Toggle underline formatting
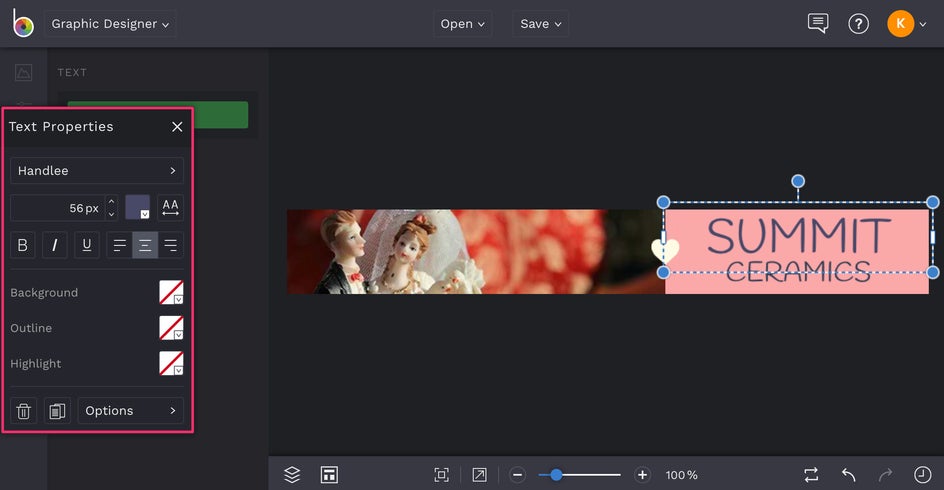 click(x=87, y=245)
